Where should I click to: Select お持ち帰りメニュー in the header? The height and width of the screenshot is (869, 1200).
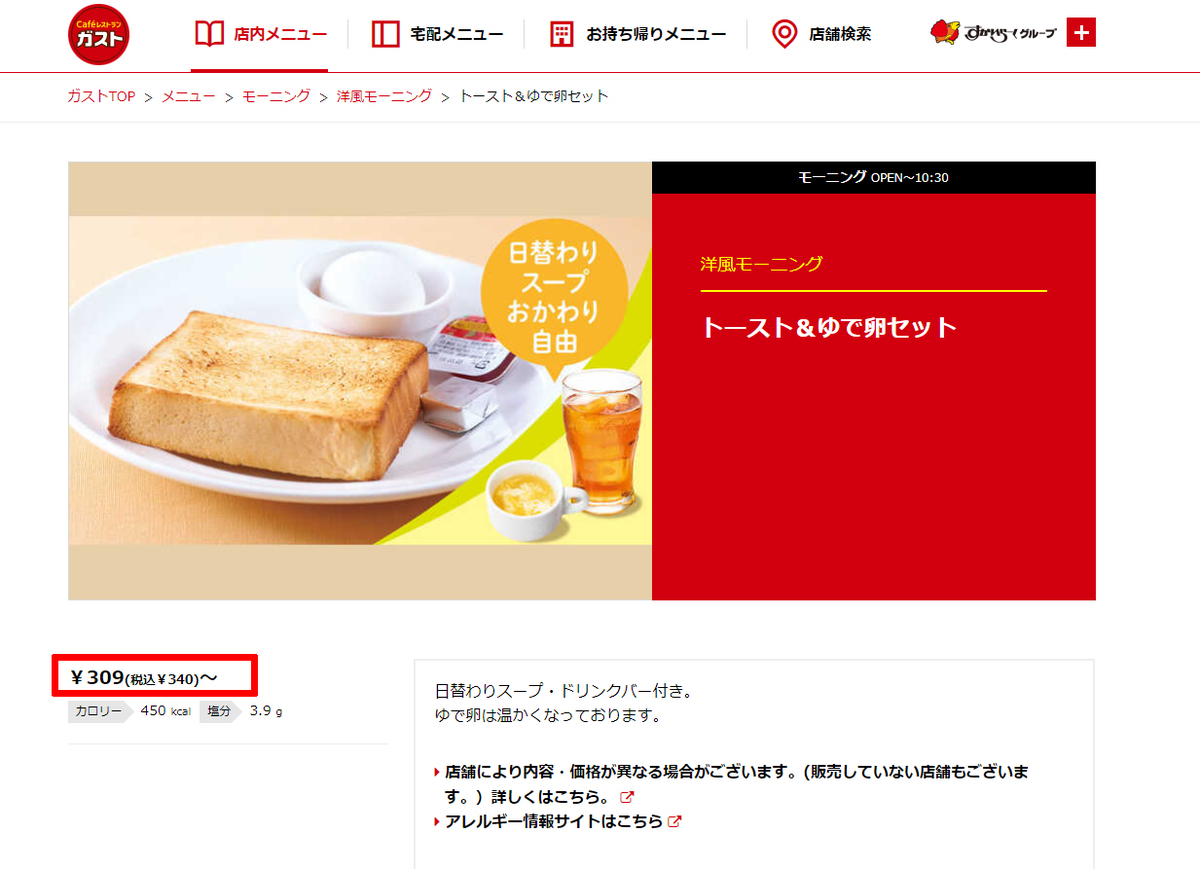coord(638,35)
